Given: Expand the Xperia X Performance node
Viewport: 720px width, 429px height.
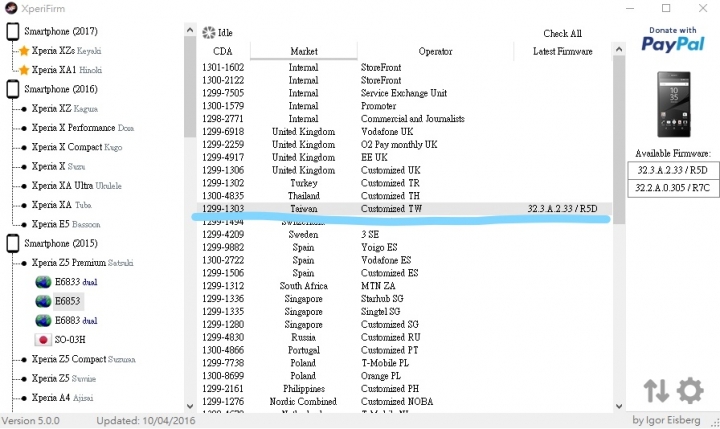Looking at the screenshot, I should pos(22,128).
